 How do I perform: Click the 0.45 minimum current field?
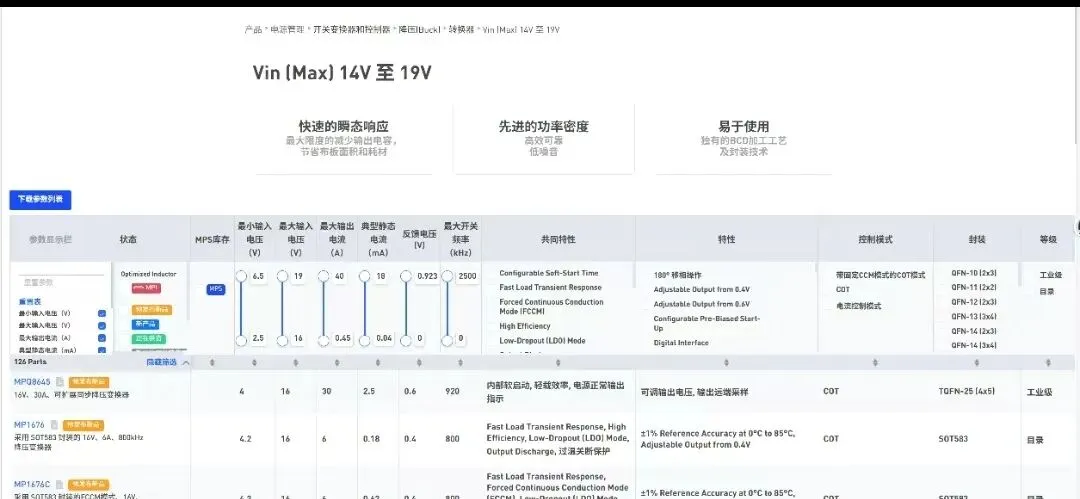[x=343, y=338]
